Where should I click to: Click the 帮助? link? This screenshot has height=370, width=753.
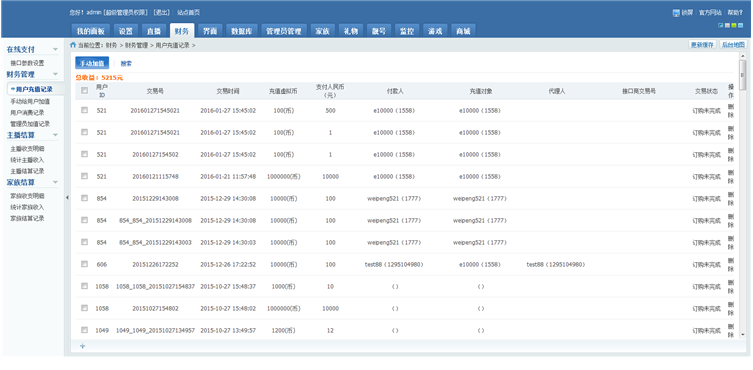click(x=735, y=13)
